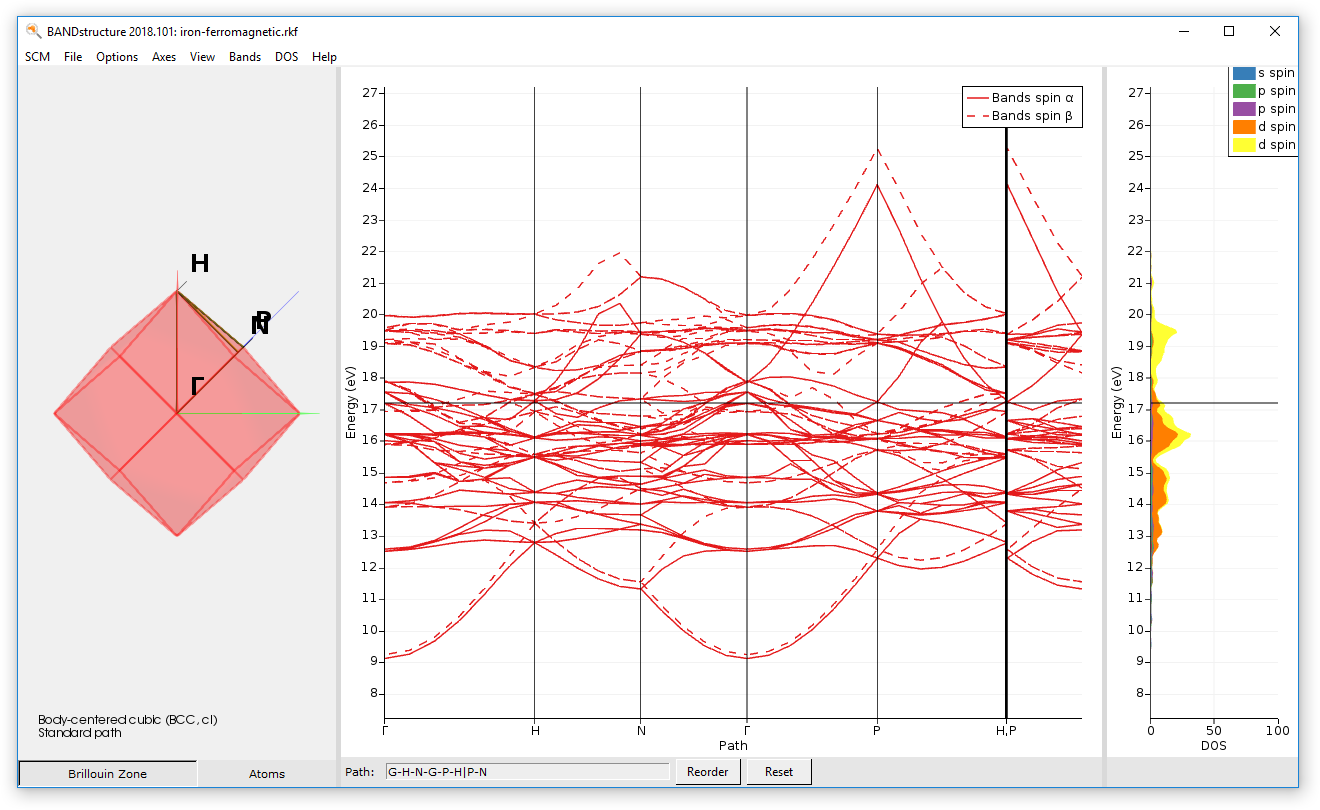
Task: Click the Reset button
Action: [778, 771]
